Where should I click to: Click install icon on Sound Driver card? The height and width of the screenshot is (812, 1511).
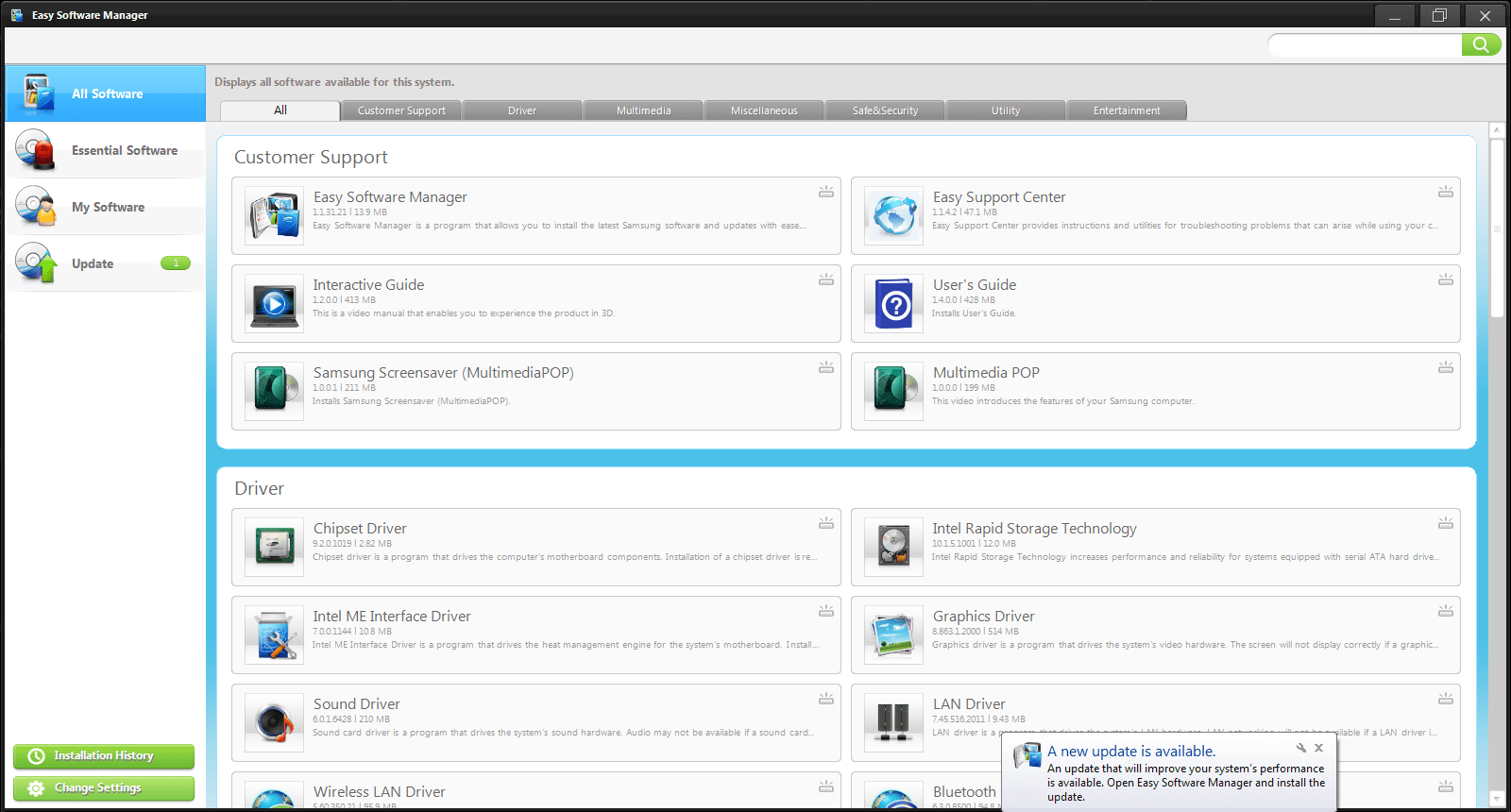coord(826,699)
